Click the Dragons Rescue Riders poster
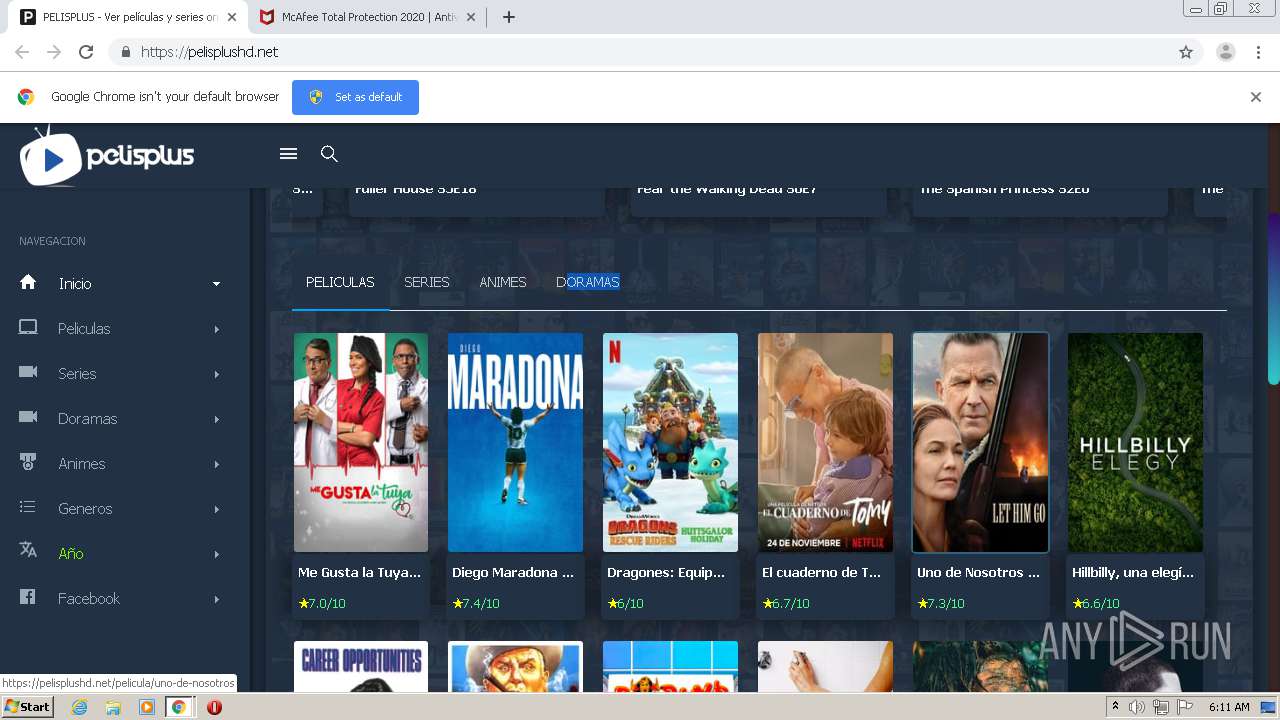1280x720 pixels. [670, 442]
